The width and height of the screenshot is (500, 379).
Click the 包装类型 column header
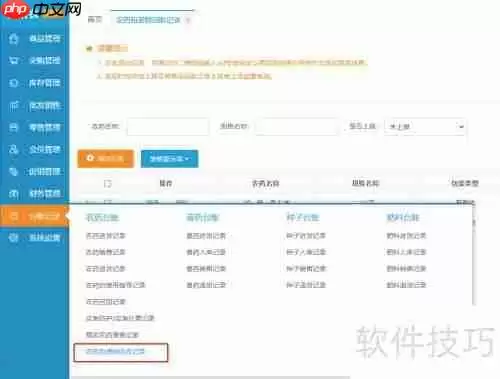pyautogui.click(x=465, y=183)
